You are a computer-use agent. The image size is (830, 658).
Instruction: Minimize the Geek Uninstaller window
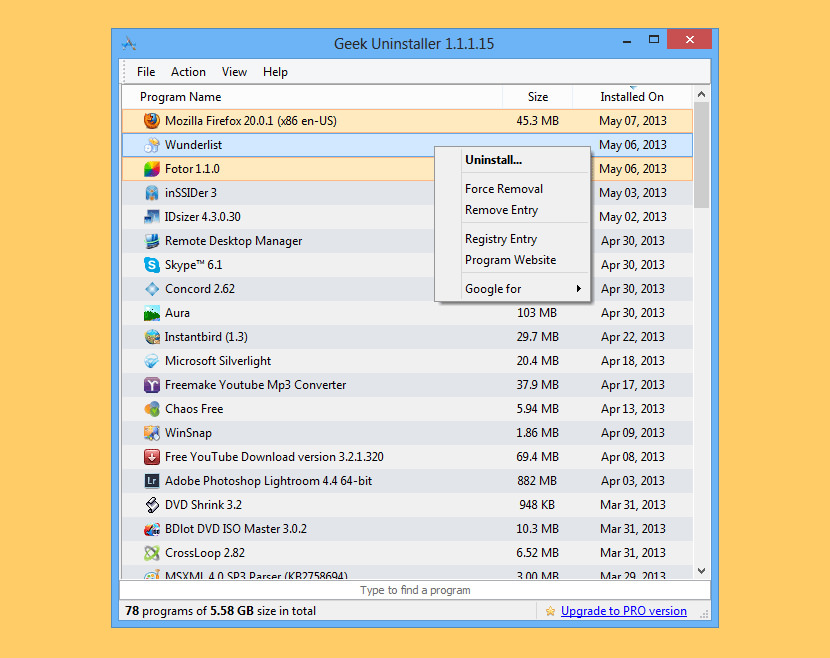coord(627,40)
